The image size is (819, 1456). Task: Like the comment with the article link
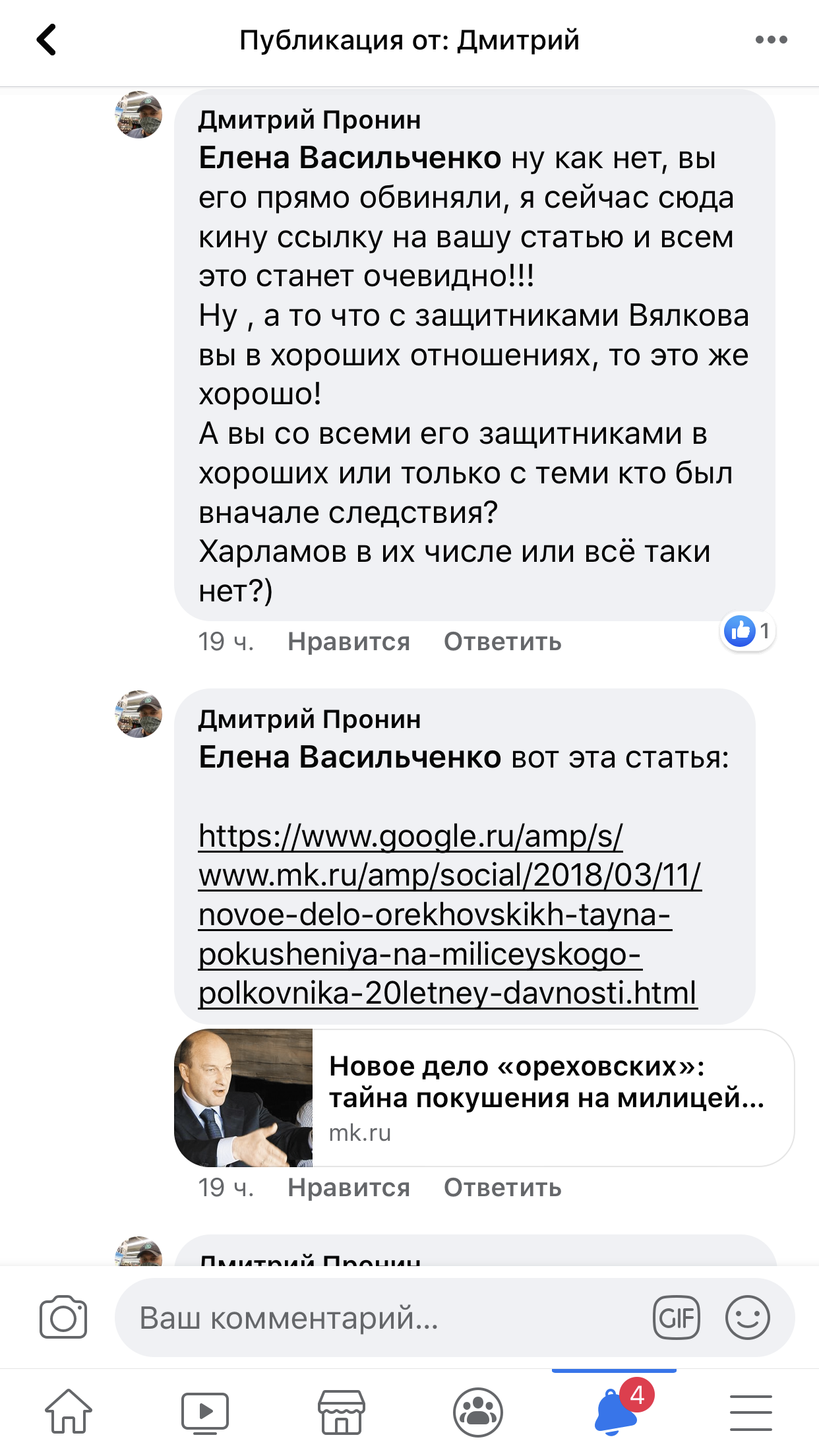click(x=349, y=1188)
